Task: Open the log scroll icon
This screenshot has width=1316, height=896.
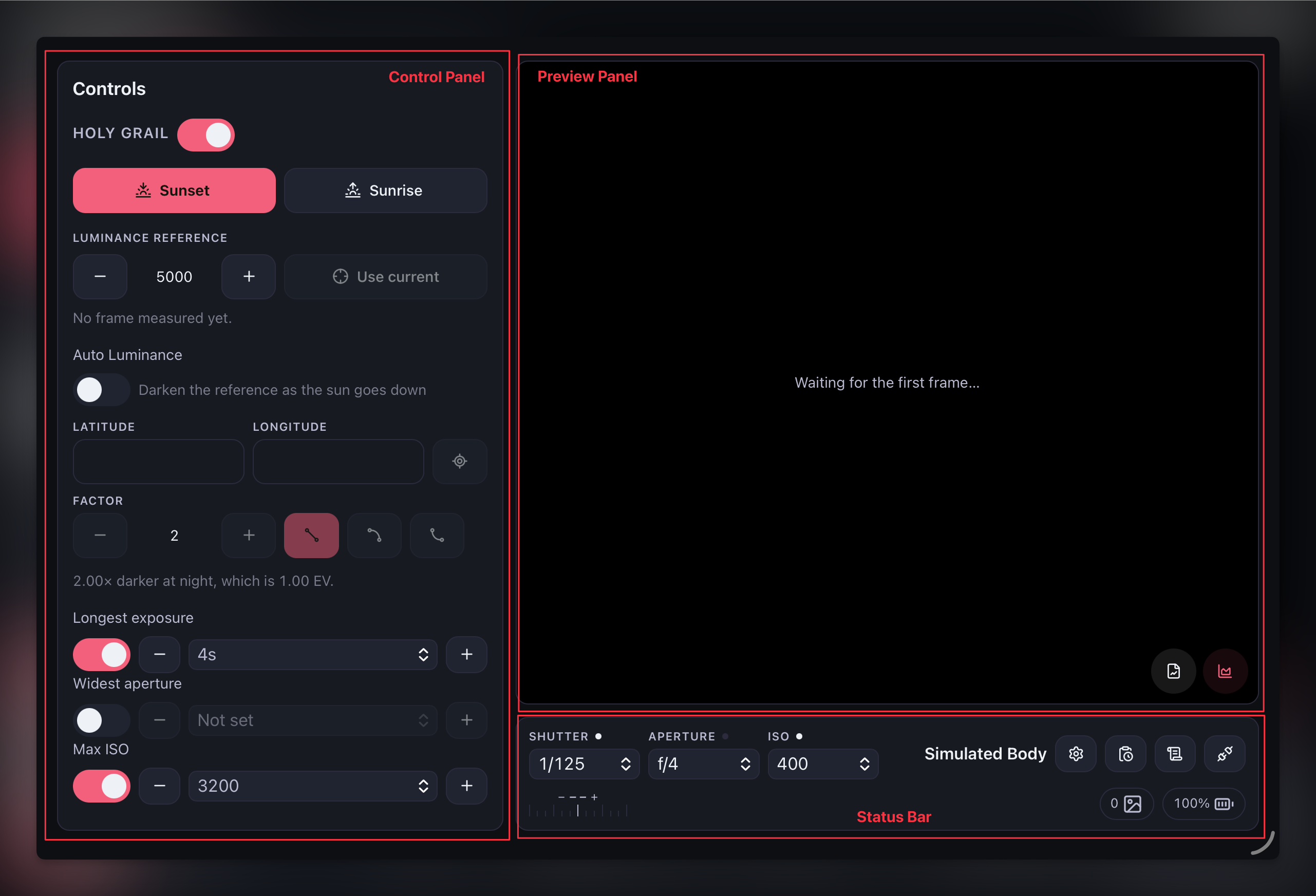Action: [x=1175, y=754]
